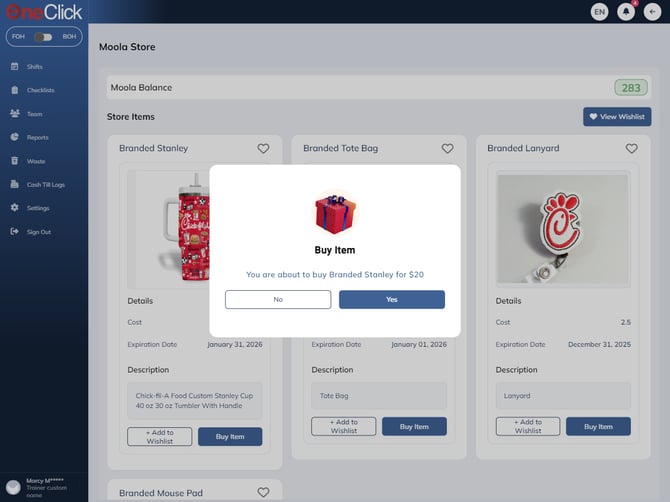Favorite Branded Stanley with heart icon
670x502 pixels.
[263, 148]
